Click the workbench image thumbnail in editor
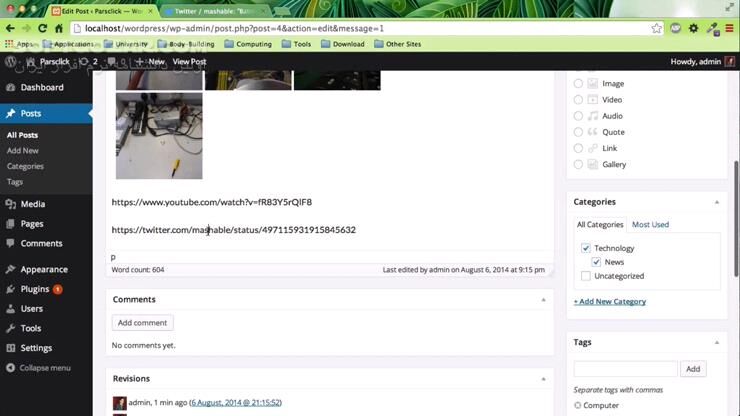This screenshot has width=740, height=416. click(159, 136)
